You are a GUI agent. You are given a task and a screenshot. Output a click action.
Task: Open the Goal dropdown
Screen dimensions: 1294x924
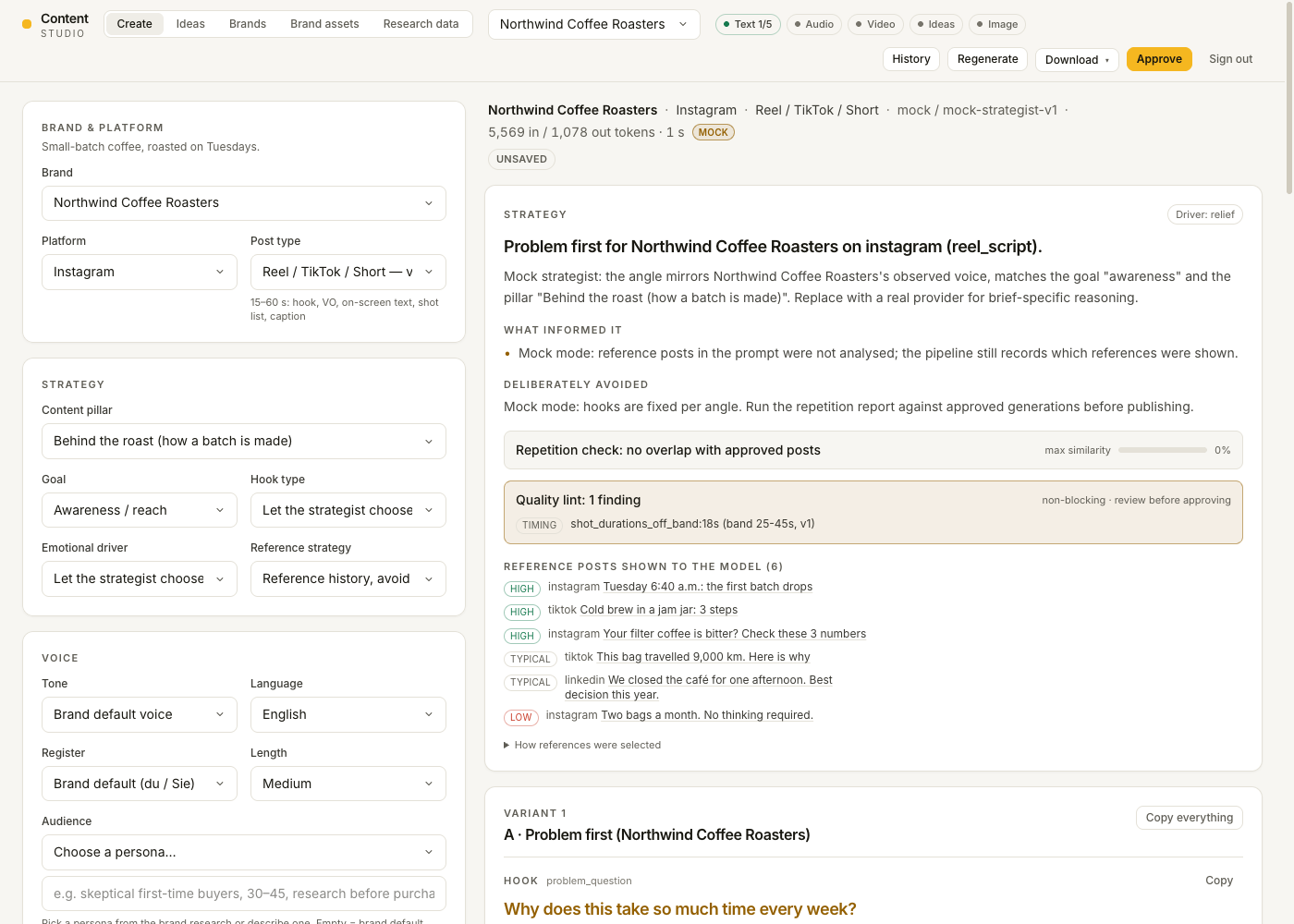tap(140, 510)
